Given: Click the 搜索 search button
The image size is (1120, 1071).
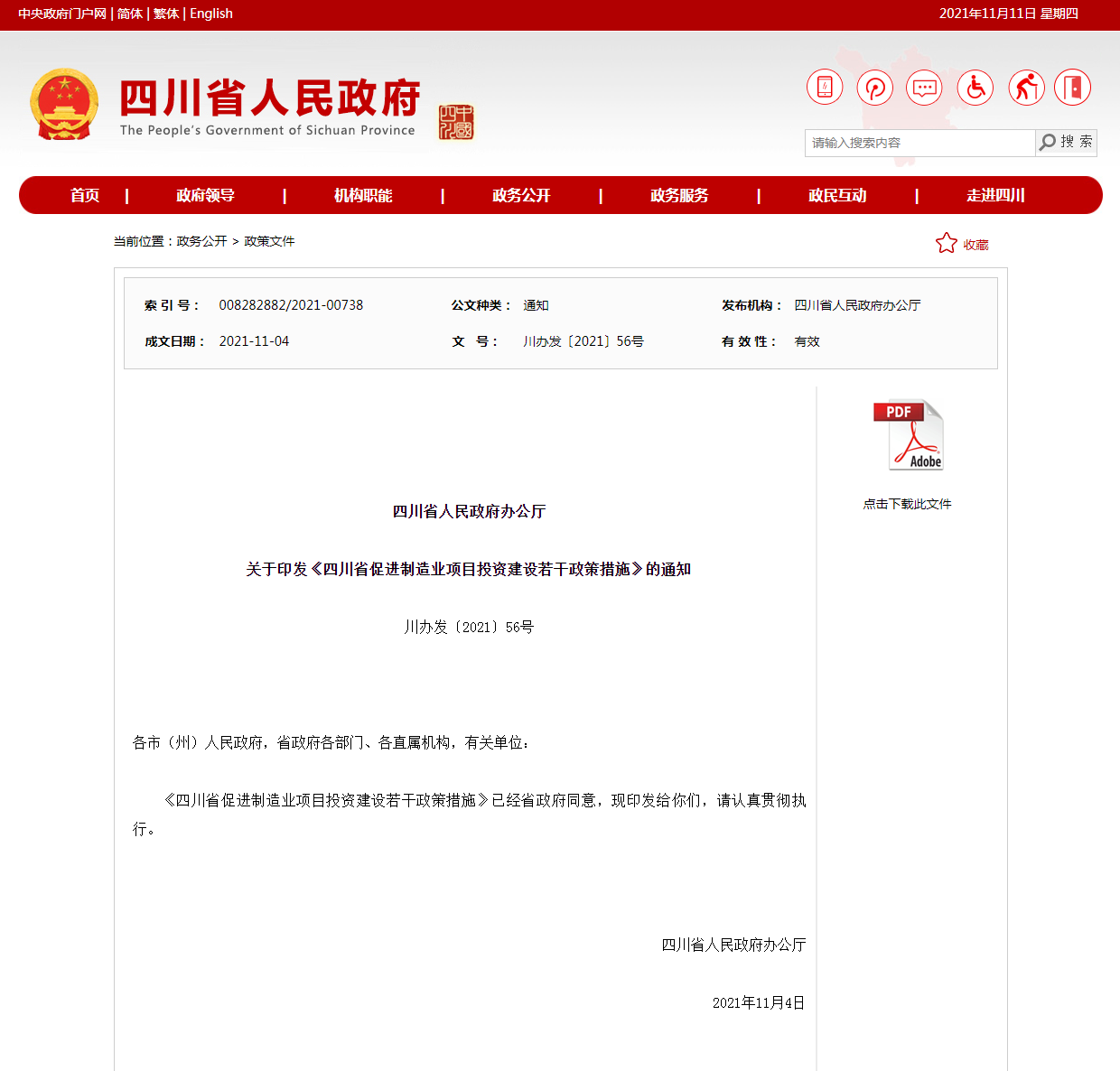Looking at the screenshot, I should tap(1066, 143).
